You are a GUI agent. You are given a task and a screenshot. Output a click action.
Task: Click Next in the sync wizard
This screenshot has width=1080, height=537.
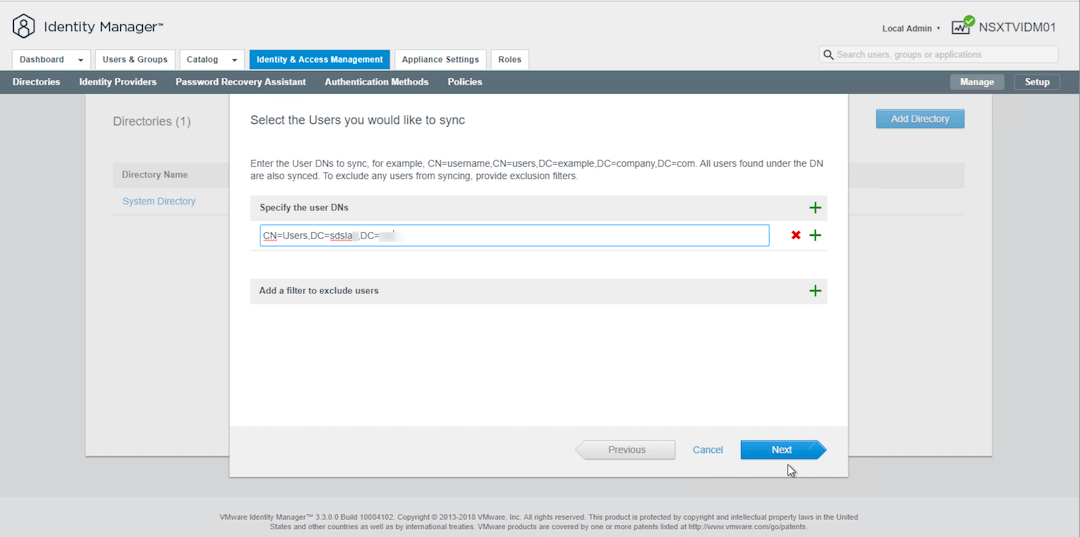tap(783, 450)
